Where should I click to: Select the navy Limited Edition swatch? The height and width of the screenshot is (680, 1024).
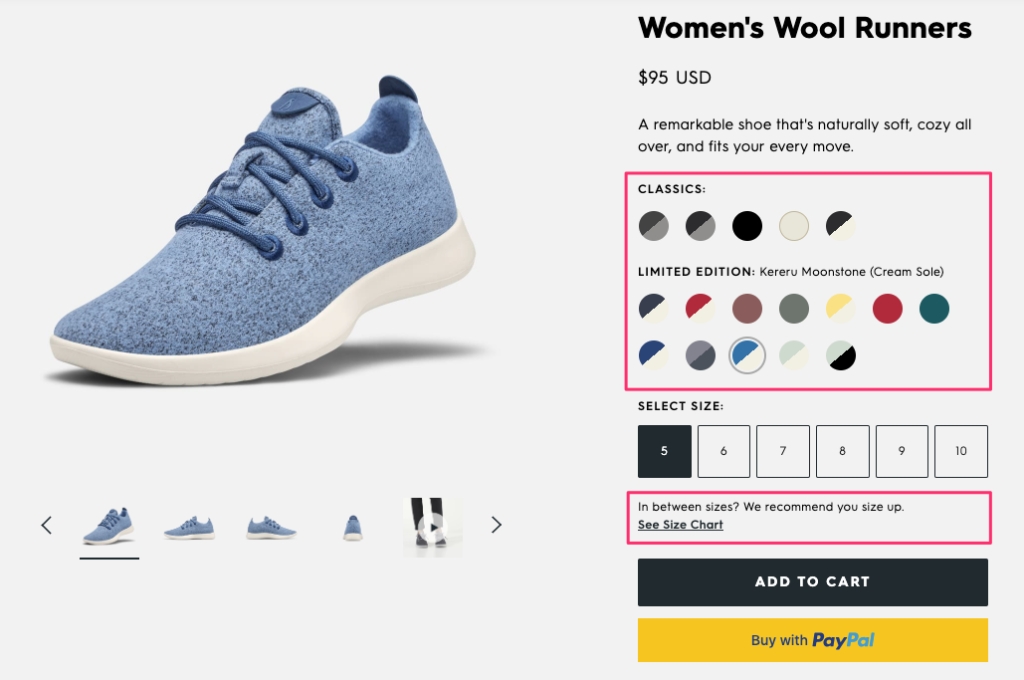(654, 308)
